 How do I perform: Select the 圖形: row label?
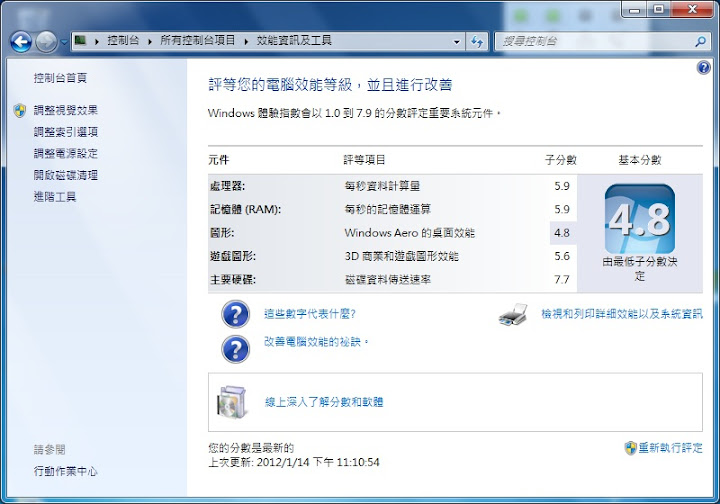(x=222, y=233)
